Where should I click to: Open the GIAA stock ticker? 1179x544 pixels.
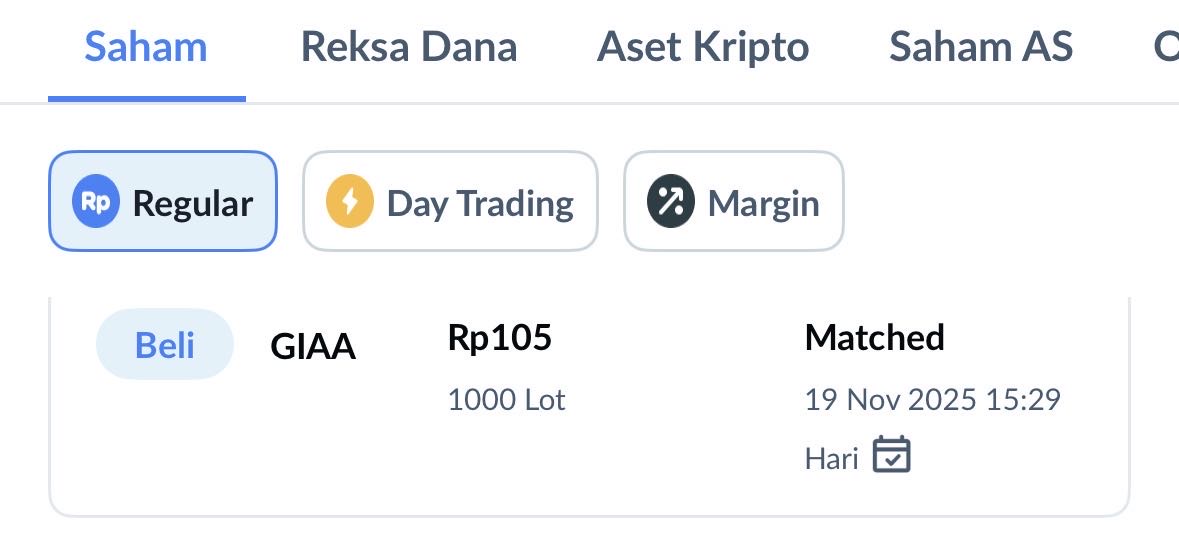click(x=313, y=347)
